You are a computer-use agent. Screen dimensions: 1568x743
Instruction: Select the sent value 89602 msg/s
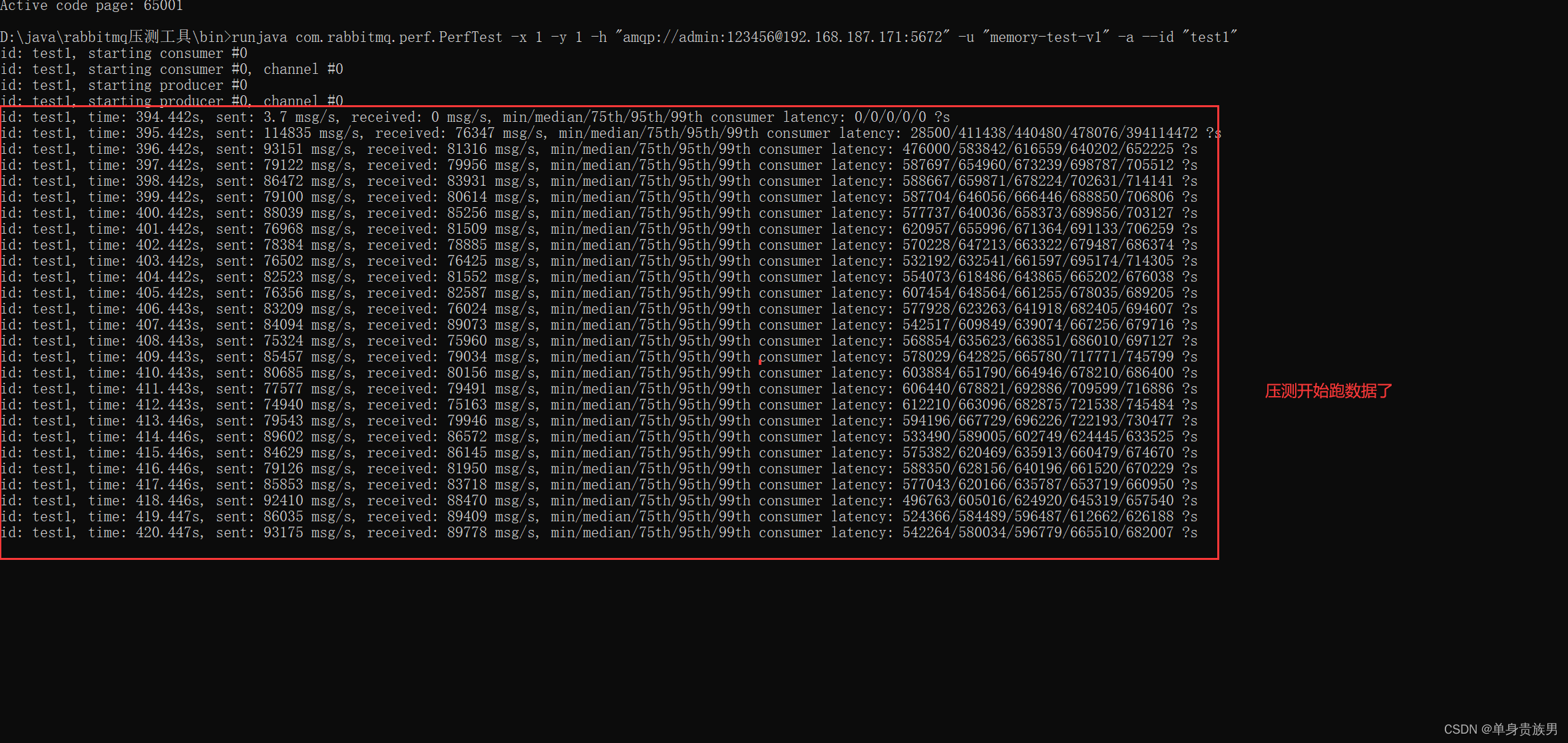click(x=308, y=437)
